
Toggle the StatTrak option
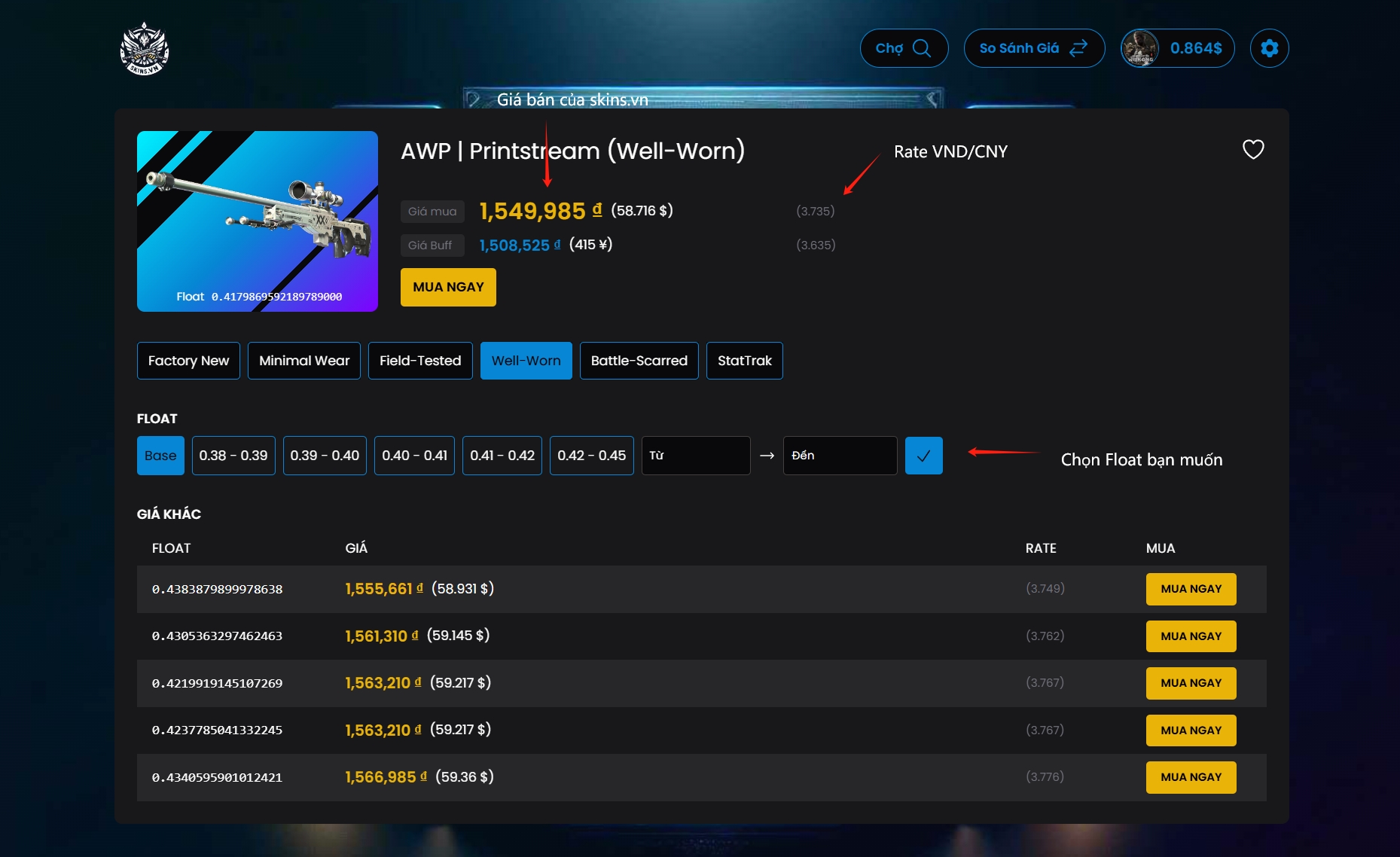(x=744, y=361)
